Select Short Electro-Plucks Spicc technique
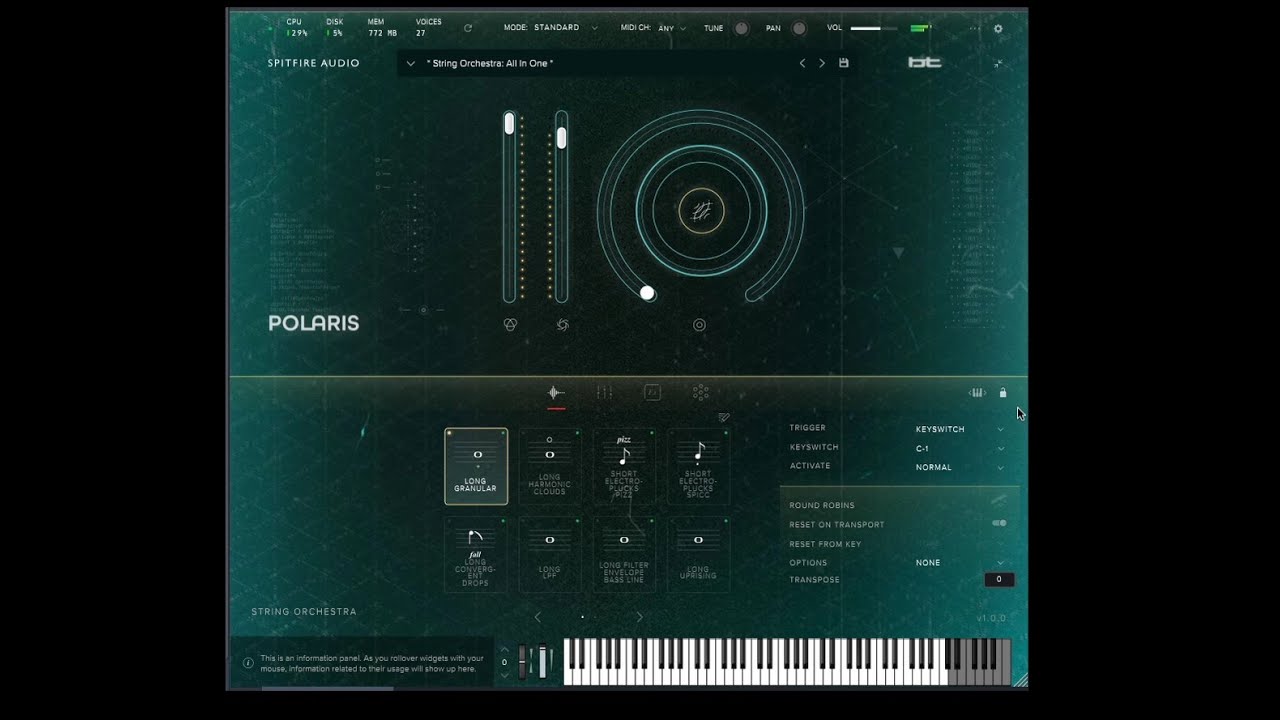 point(698,467)
